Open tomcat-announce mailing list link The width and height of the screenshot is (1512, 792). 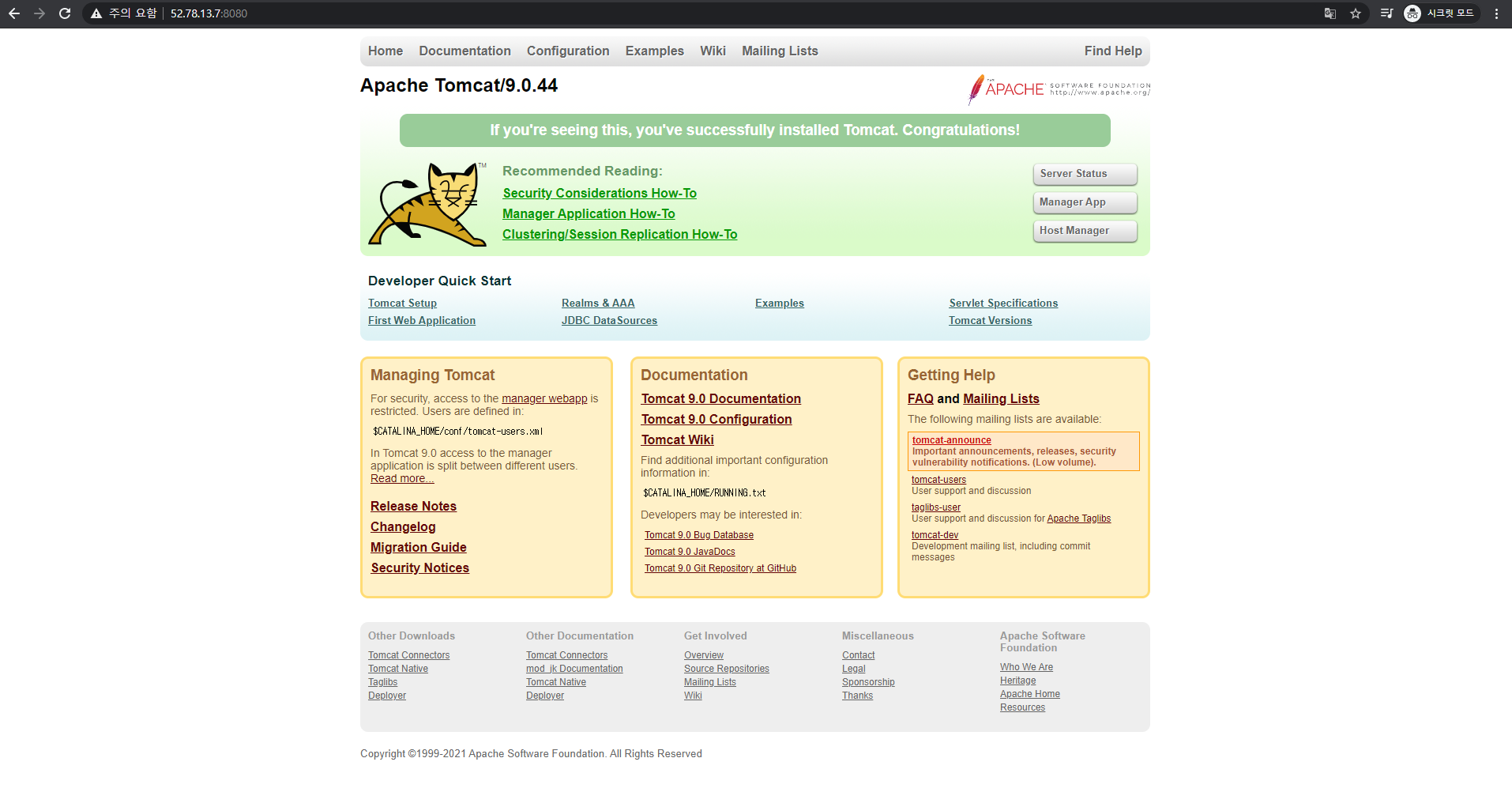[x=952, y=440]
